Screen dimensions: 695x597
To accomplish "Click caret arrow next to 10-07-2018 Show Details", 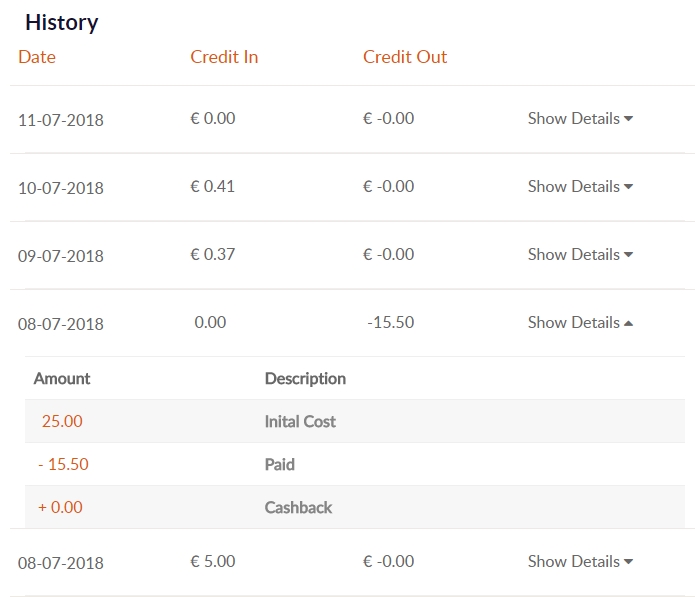I will (x=628, y=187).
